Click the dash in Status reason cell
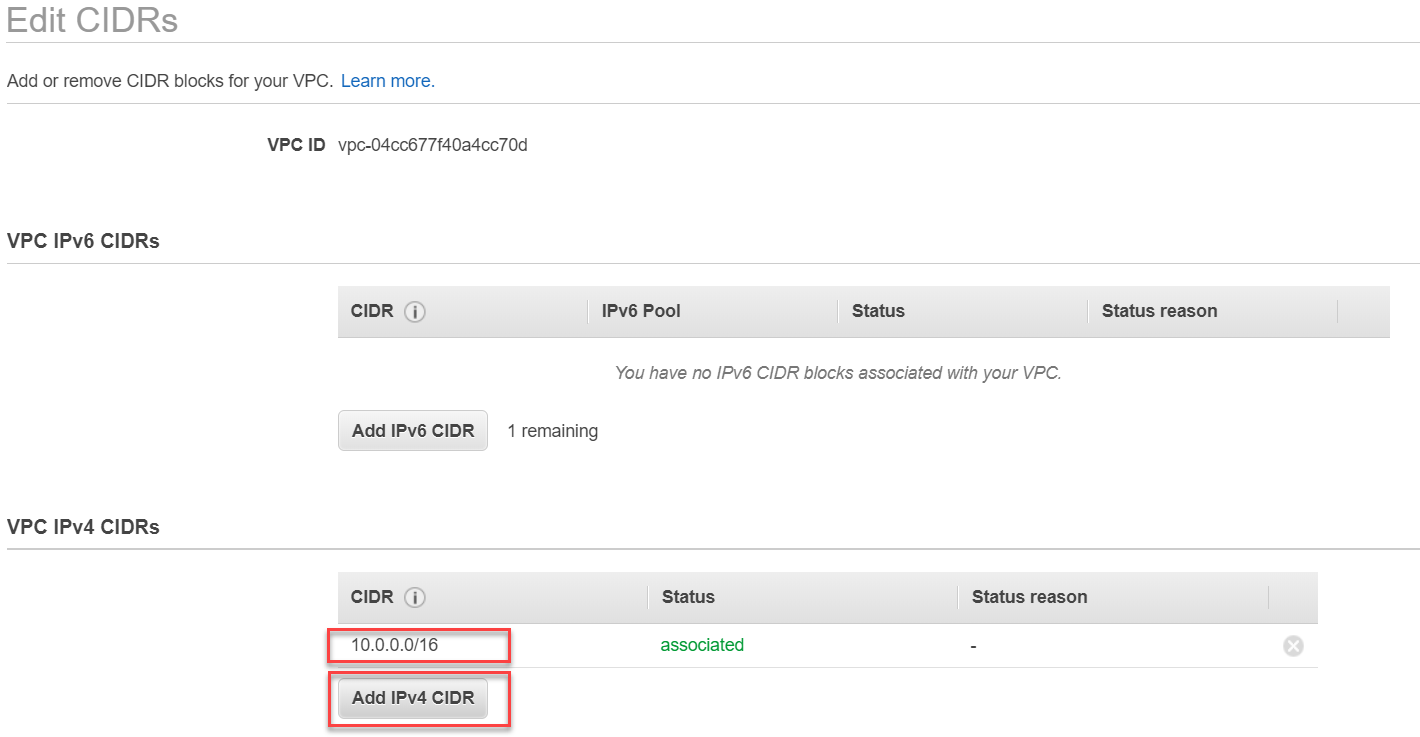Viewport: 1420px width, 737px height. point(973,646)
